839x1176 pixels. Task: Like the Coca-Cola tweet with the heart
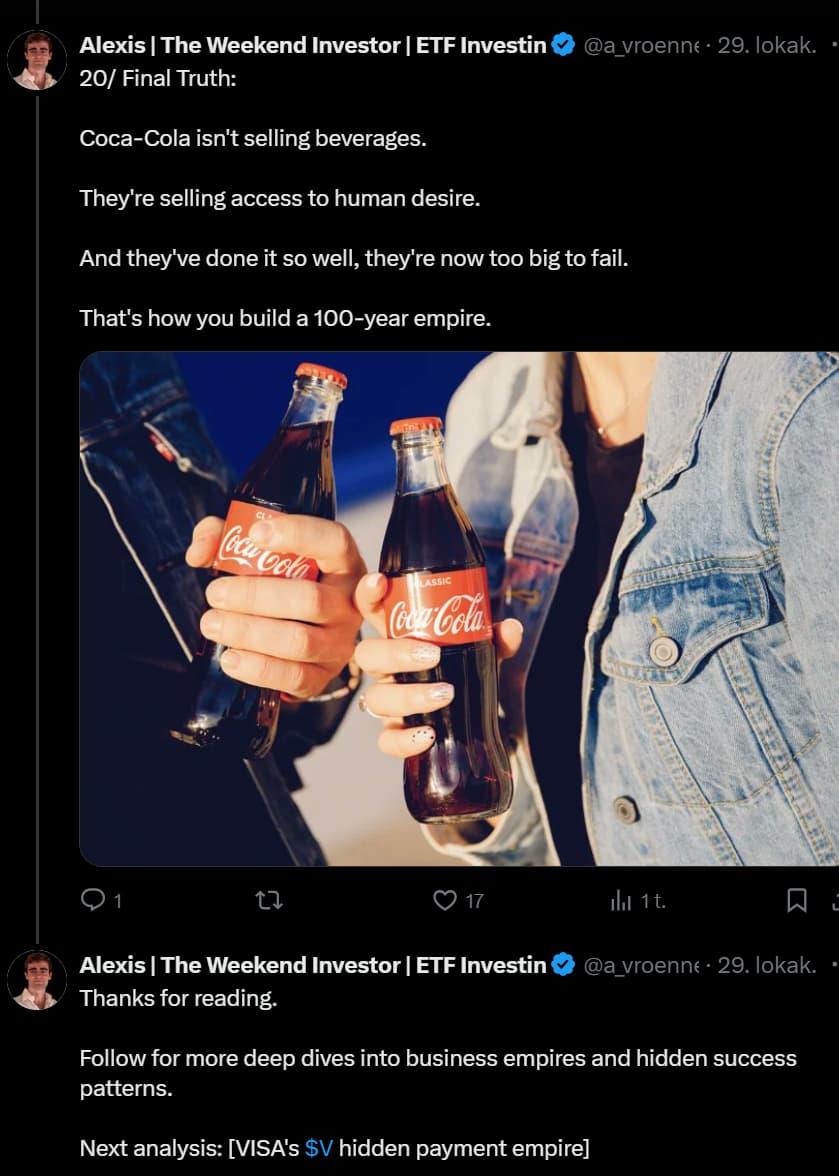pyautogui.click(x=445, y=901)
